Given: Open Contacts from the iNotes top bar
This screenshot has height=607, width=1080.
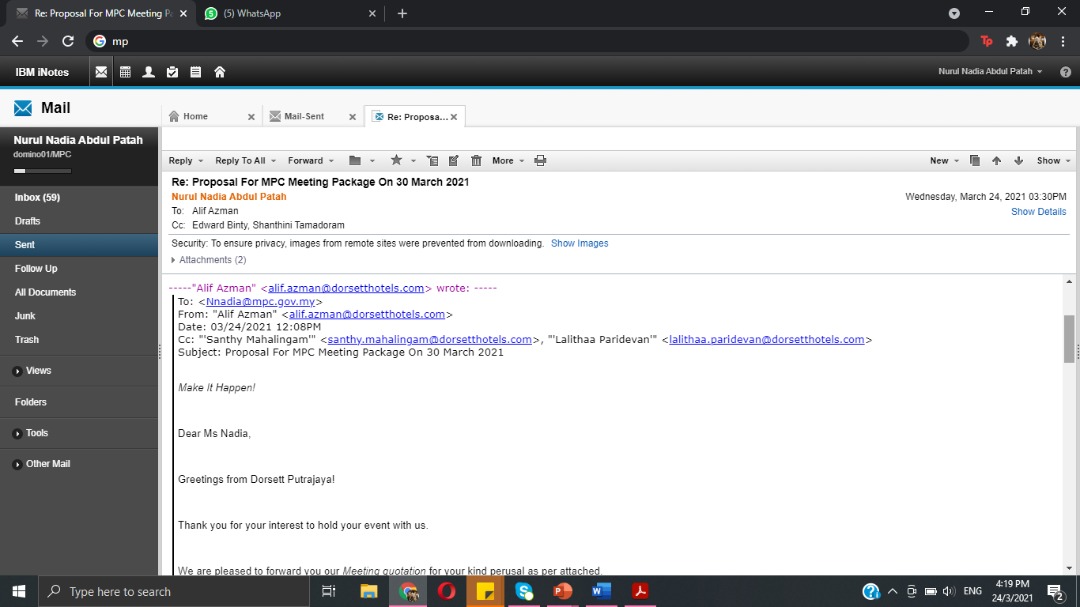Looking at the screenshot, I should (149, 72).
